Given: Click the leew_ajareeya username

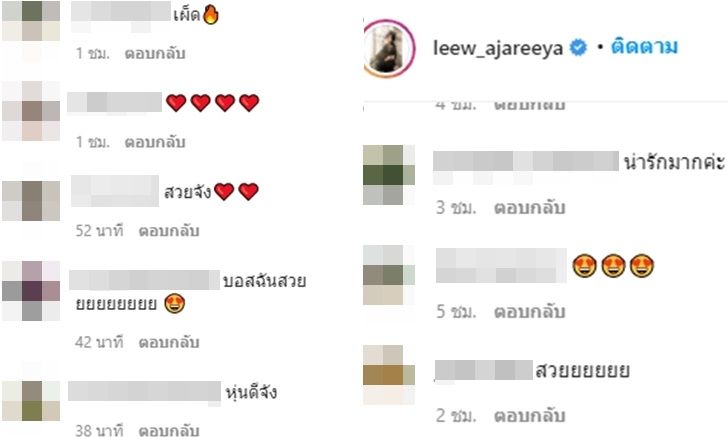Looking at the screenshot, I should pyautogui.click(x=498, y=48).
